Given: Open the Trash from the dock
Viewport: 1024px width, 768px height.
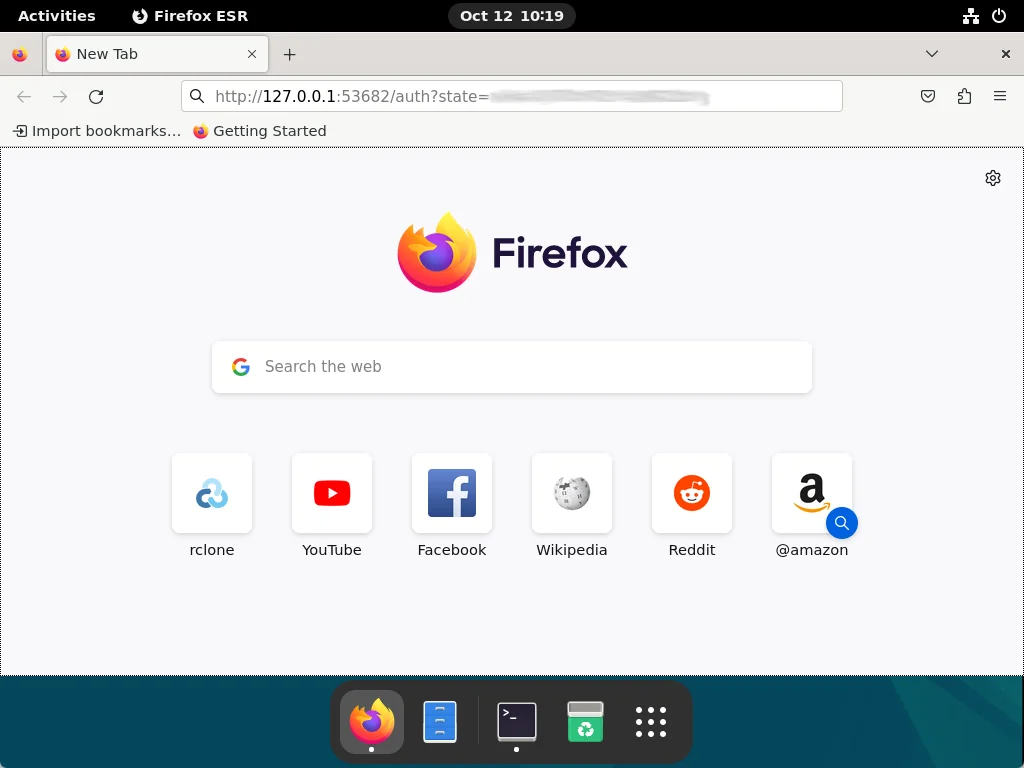Looking at the screenshot, I should 585,721.
